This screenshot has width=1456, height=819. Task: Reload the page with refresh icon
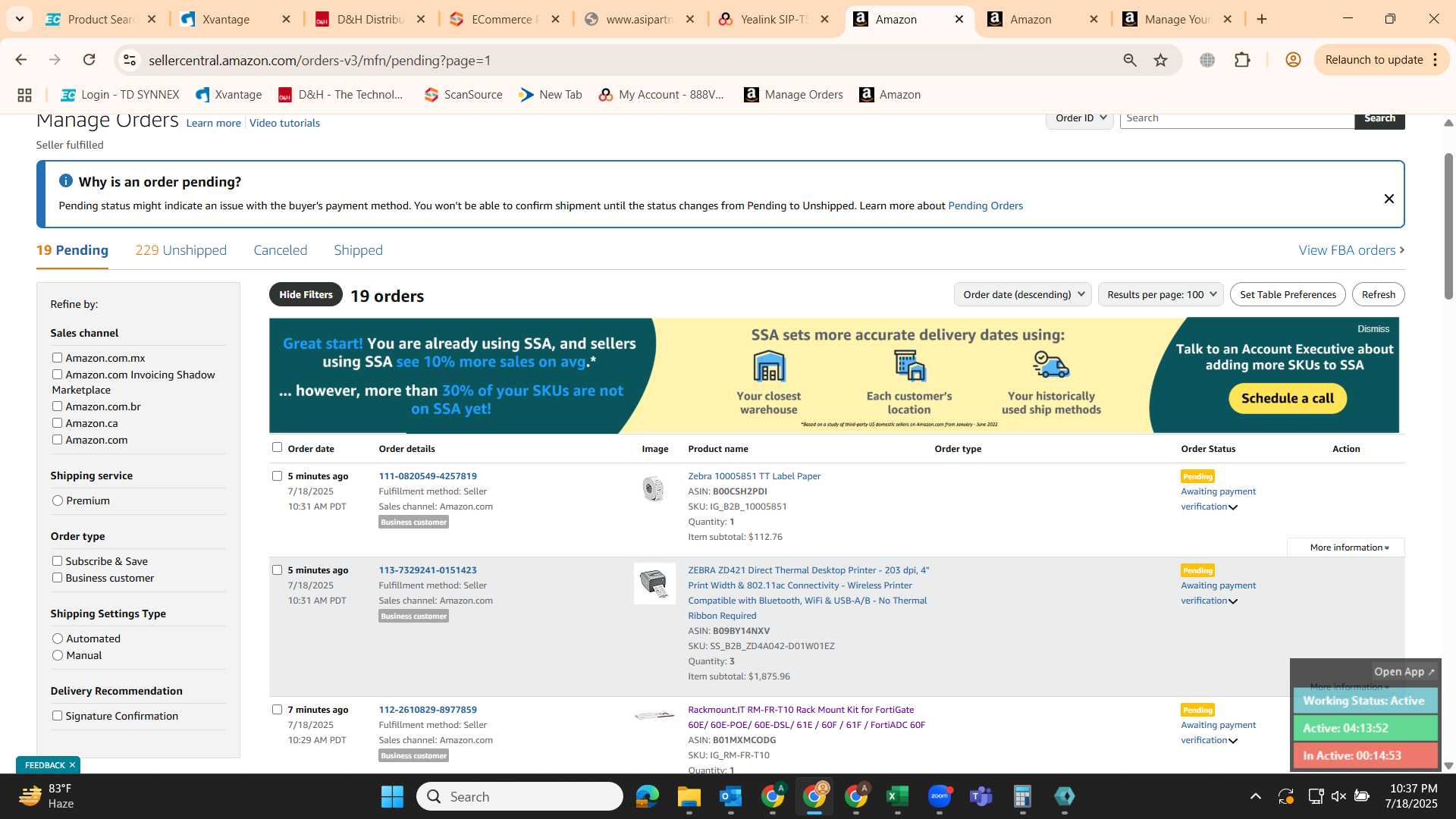[x=89, y=60]
